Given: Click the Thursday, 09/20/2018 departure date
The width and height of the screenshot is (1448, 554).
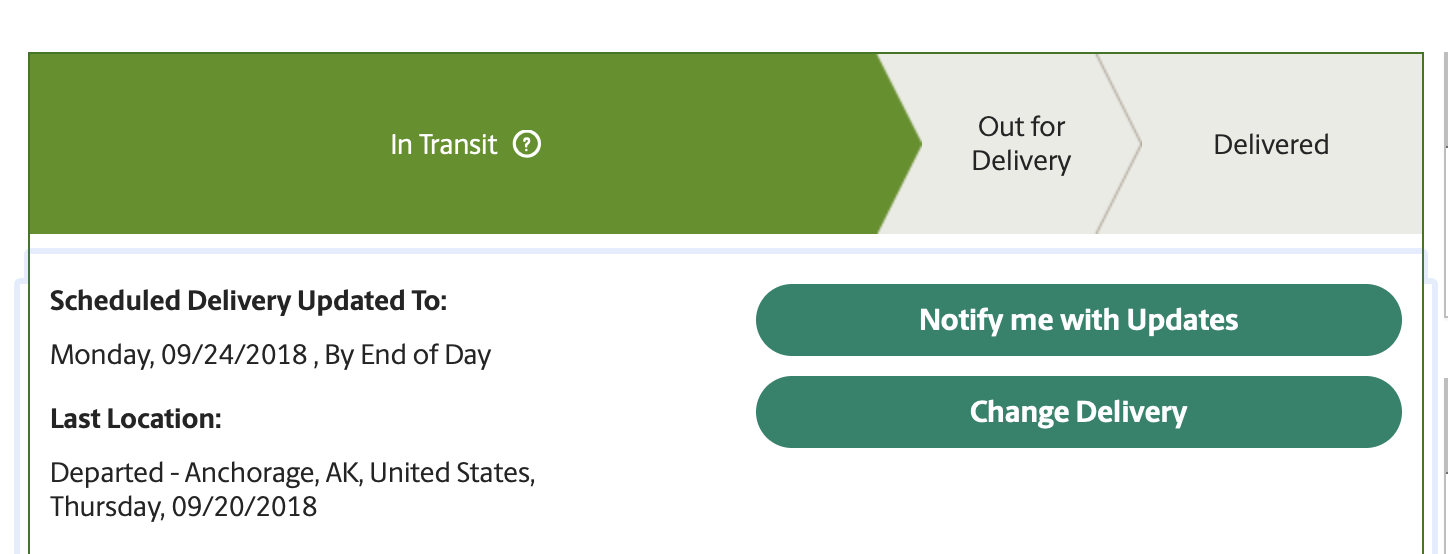Looking at the screenshot, I should (x=184, y=507).
